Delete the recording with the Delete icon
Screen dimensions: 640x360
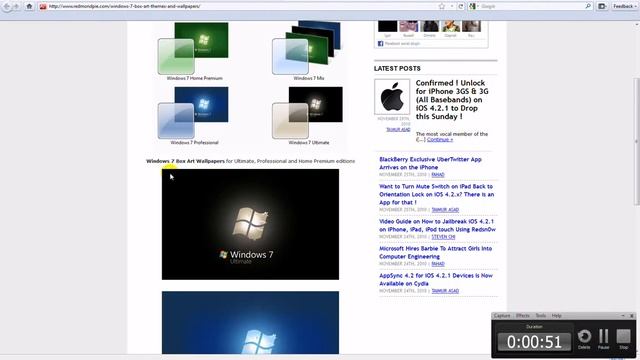[584, 339]
